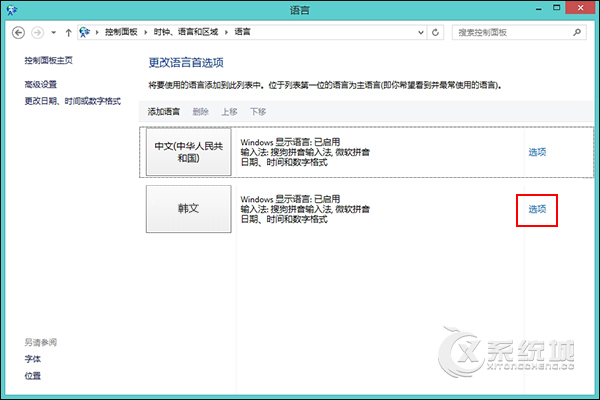Open the recent locations dropdown arrow
The width and height of the screenshot is (600, 400).
pos(54,33)
